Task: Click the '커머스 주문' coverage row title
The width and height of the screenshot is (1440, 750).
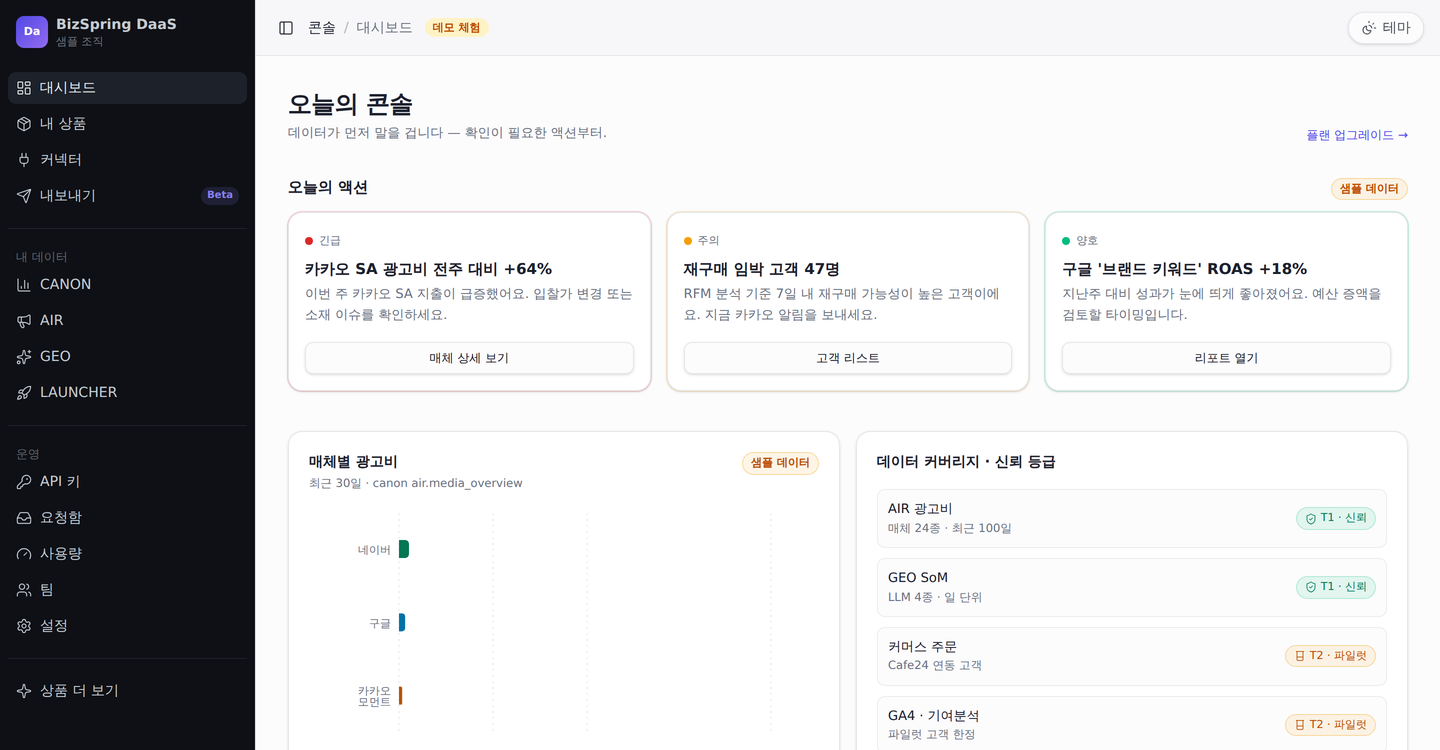Action: [922, 647]
